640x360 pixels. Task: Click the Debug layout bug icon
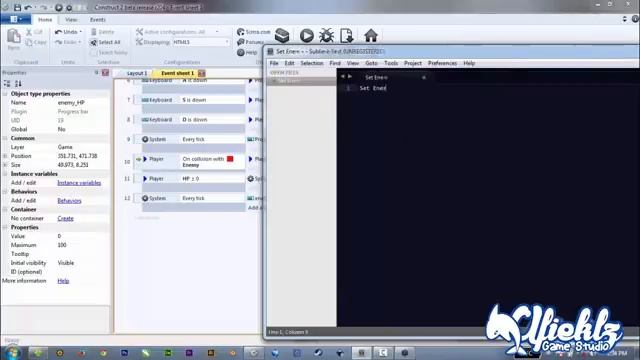point(326,36)
